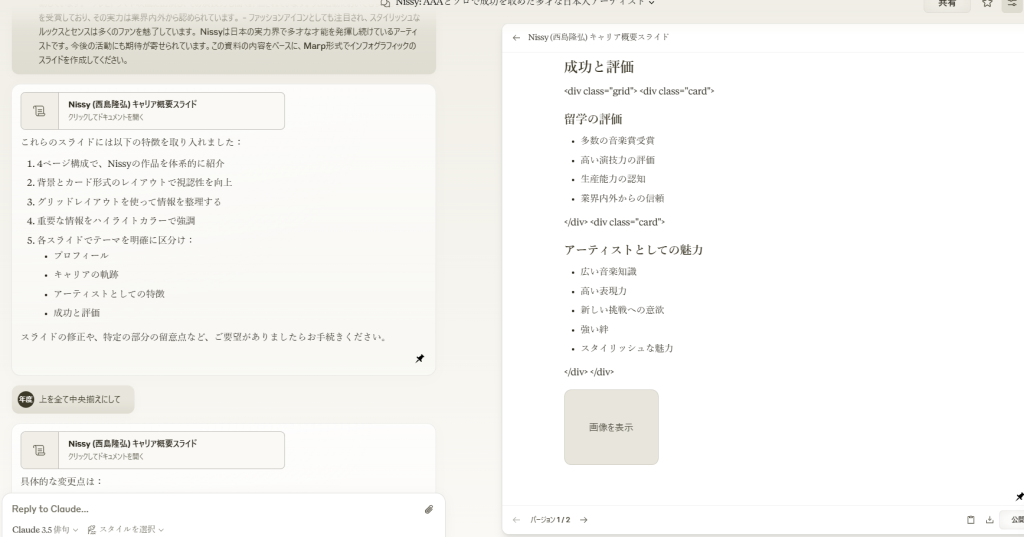This screenshot has width=1024, height=537.
Task: Click user message 上を全て中央揃えにして
Action: (79, 400)
